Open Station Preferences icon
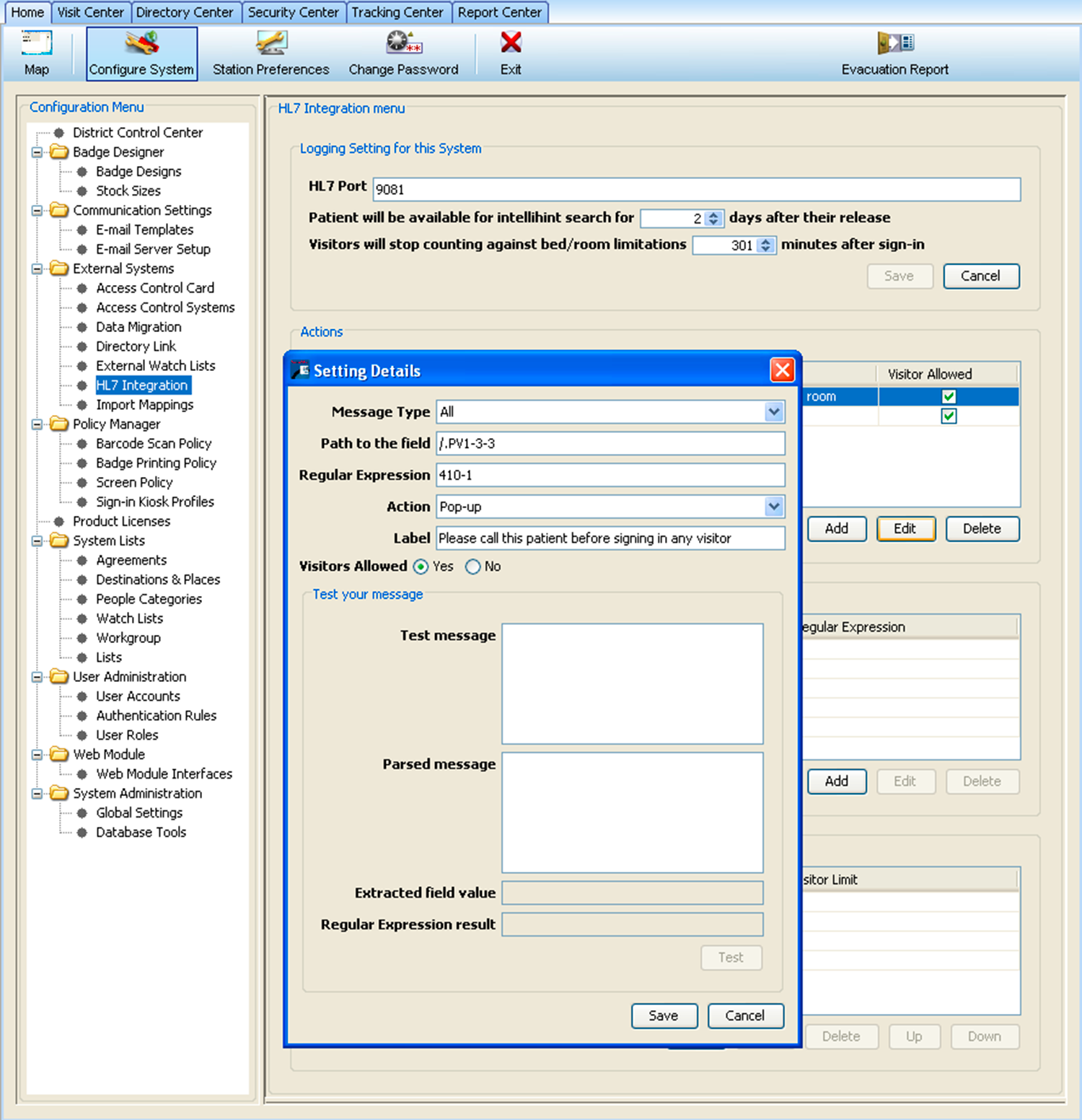The image size is (1082, 1120). [270, 45]
